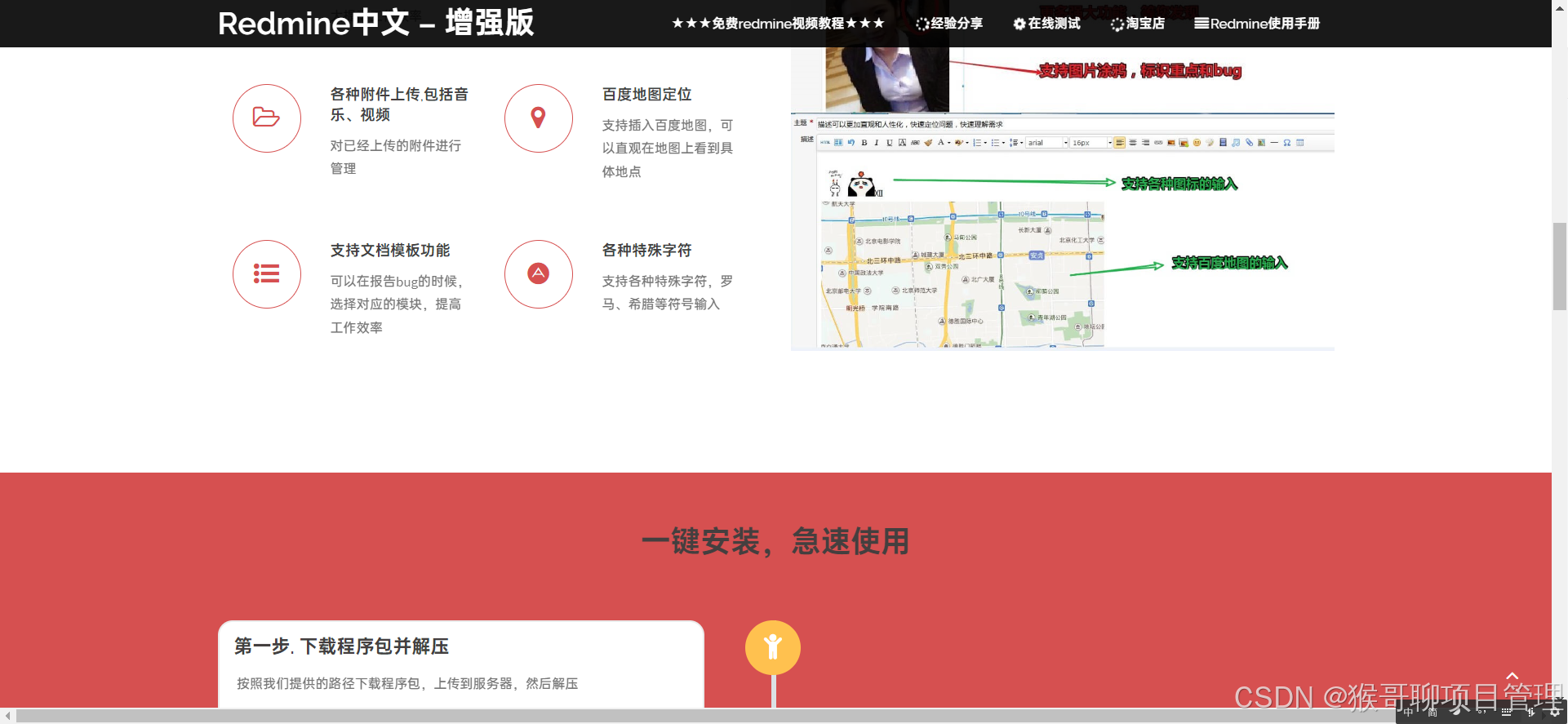Click the IME soft keyboard icon
This screenshot has height=724, width=1568.
pyautogui.click(x=1507, y=712)
